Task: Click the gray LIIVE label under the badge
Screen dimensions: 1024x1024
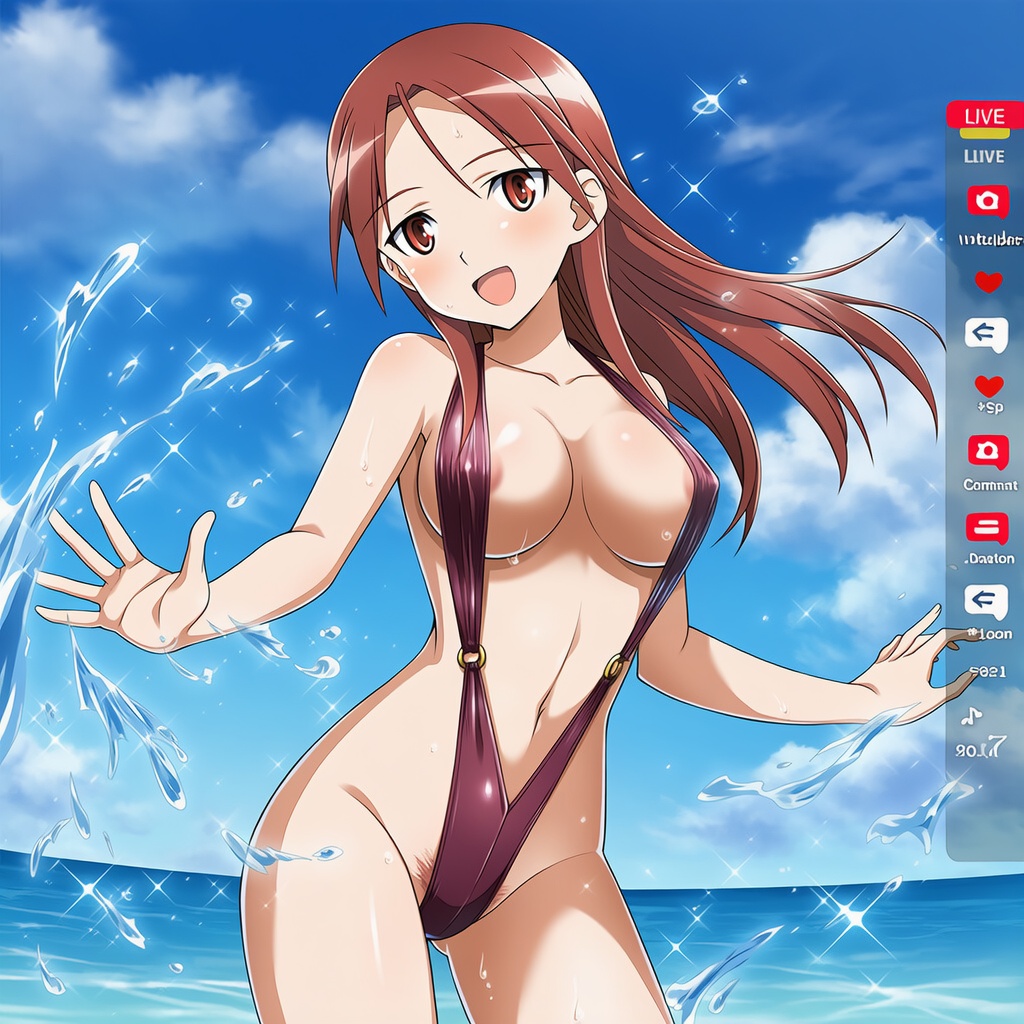Action: click(984, 157)
